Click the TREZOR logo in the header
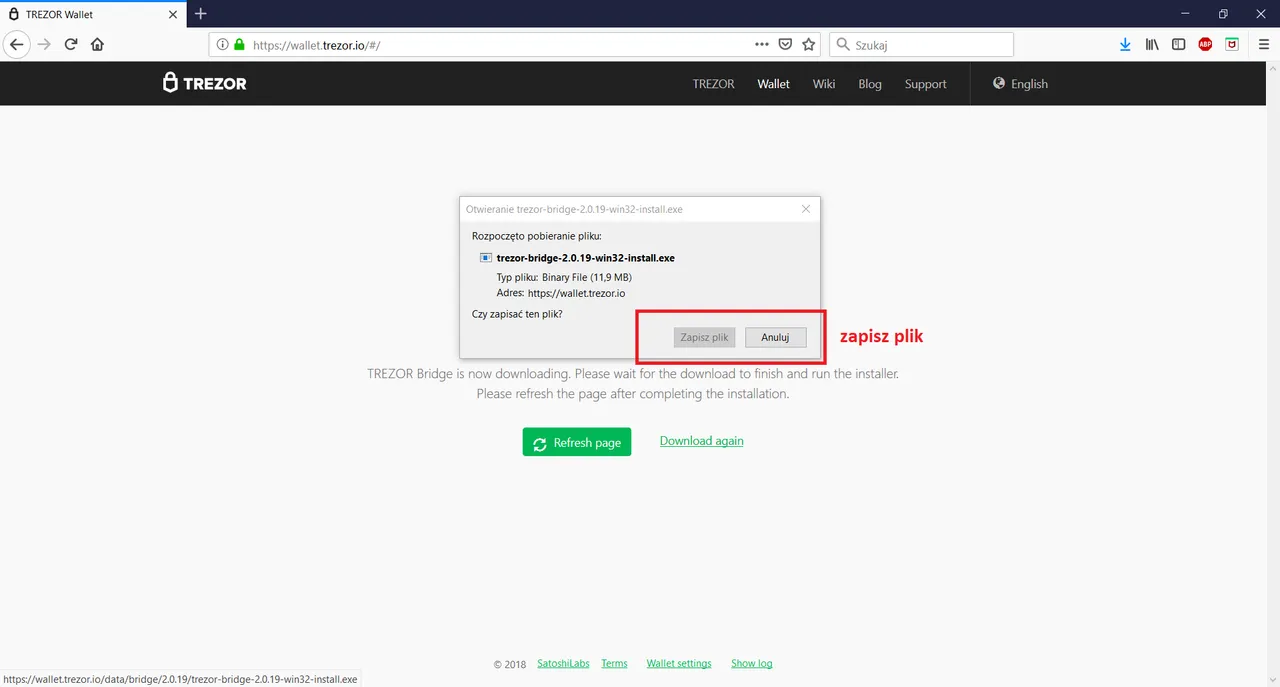This screenshot has width=1280, height=687. (x=205, y=83)
